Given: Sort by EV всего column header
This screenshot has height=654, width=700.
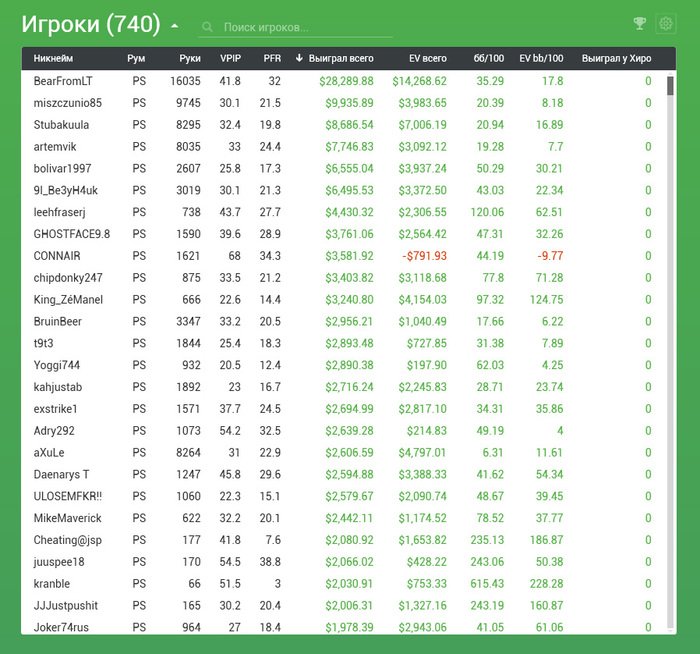Looking at the screenshot, I should tap(428, 58).
